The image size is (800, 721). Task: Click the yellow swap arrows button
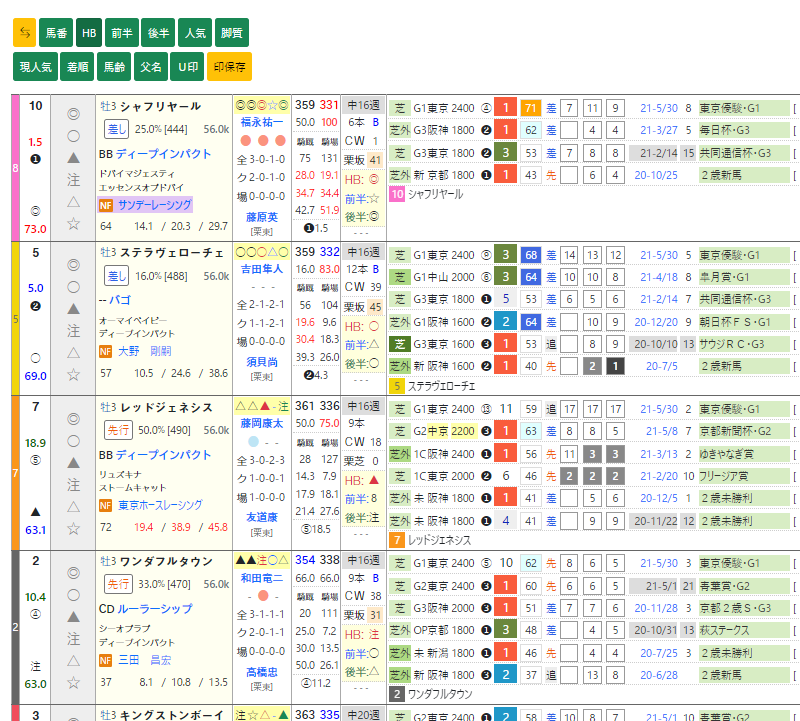point(25,33)
